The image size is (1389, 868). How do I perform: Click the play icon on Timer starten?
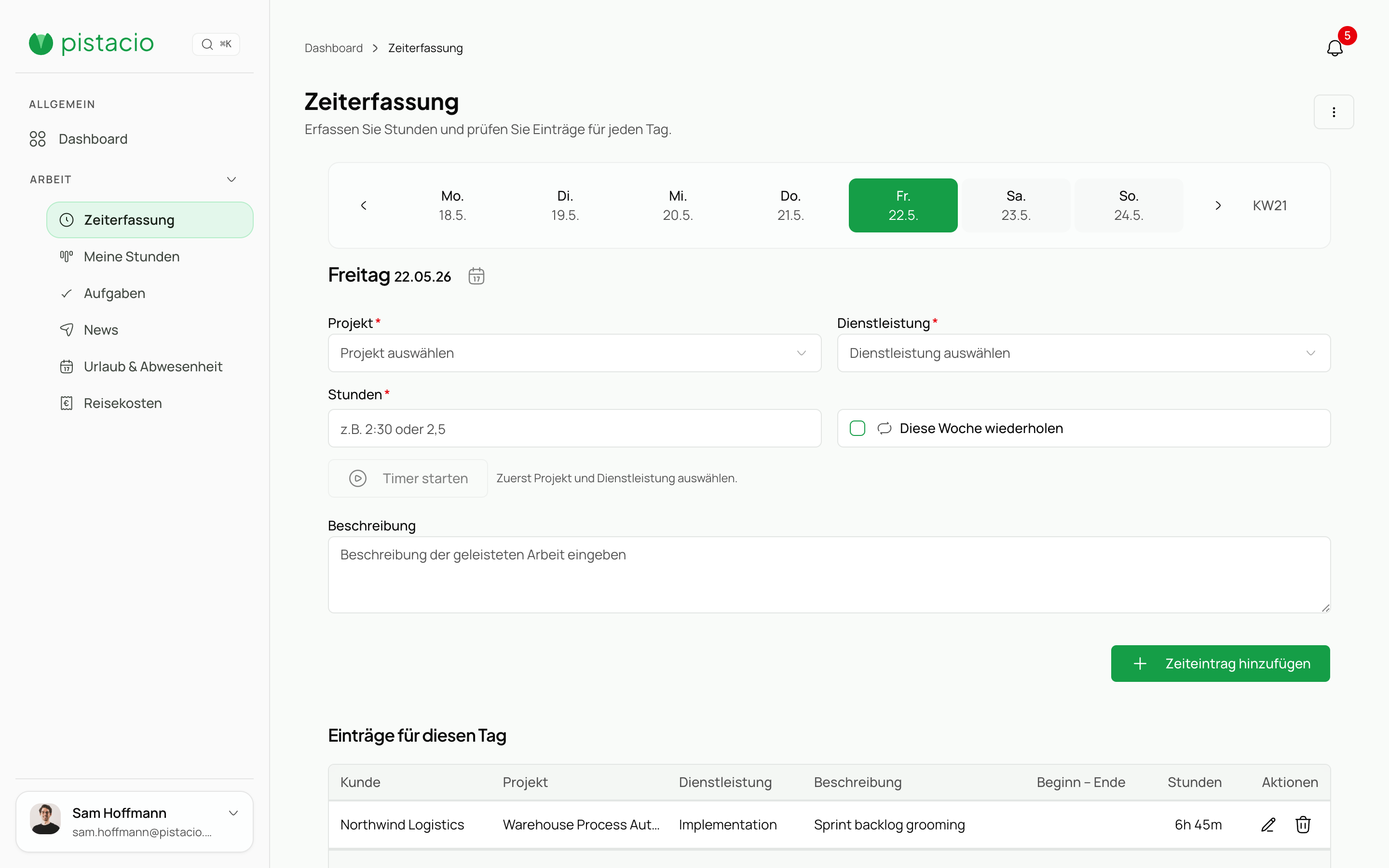click(x=357, y=478)
